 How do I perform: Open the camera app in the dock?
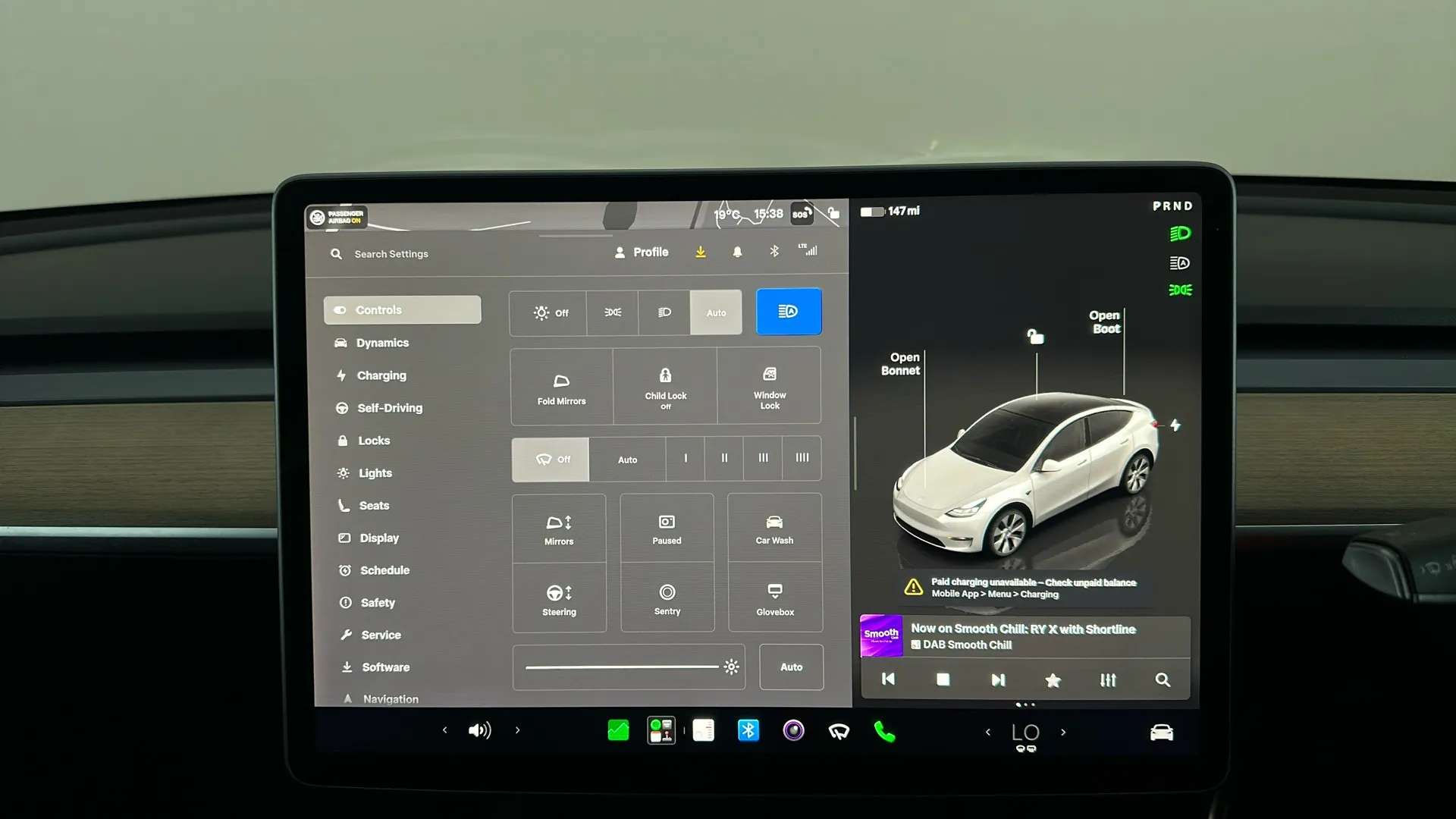[793, 730]
